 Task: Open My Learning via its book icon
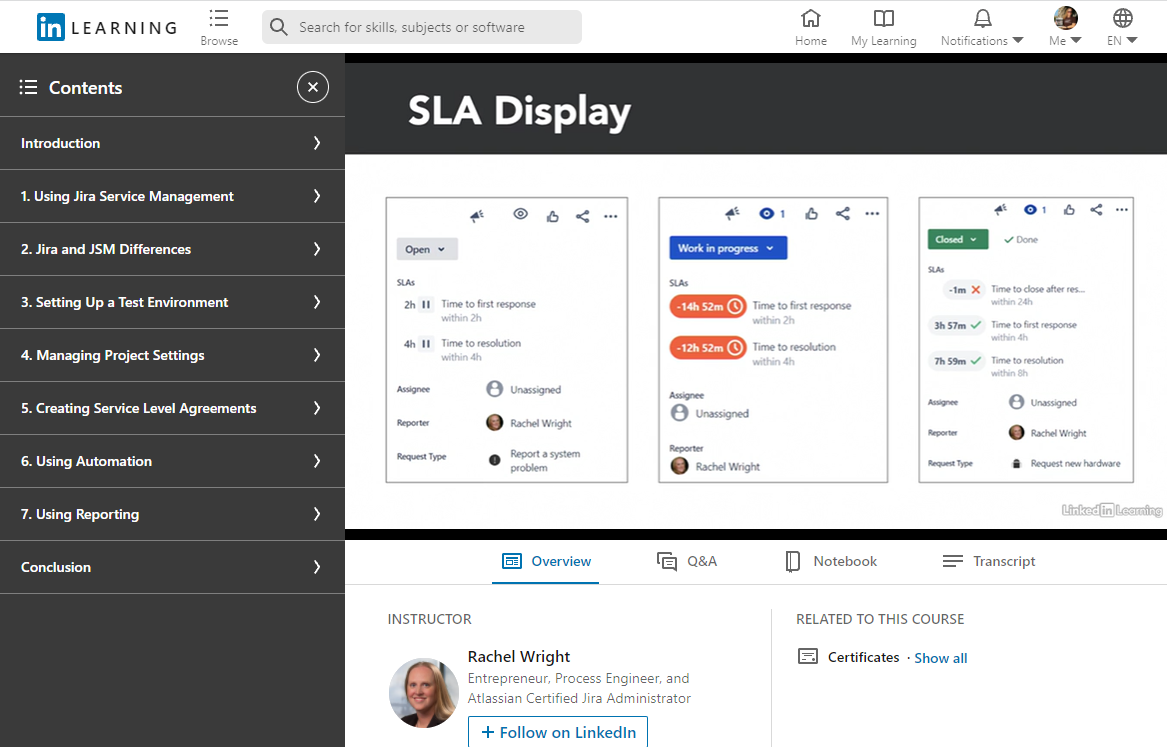883,19
